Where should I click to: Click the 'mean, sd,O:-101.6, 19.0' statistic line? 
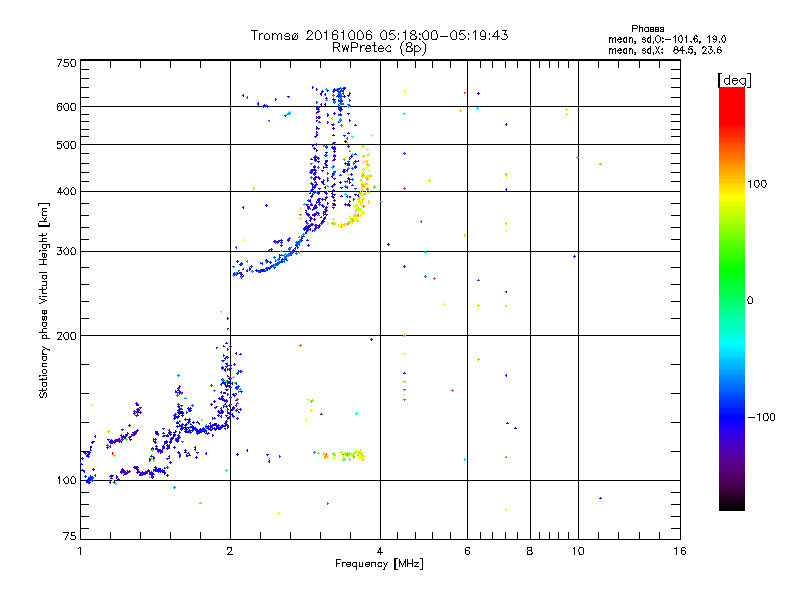[667, 39]
